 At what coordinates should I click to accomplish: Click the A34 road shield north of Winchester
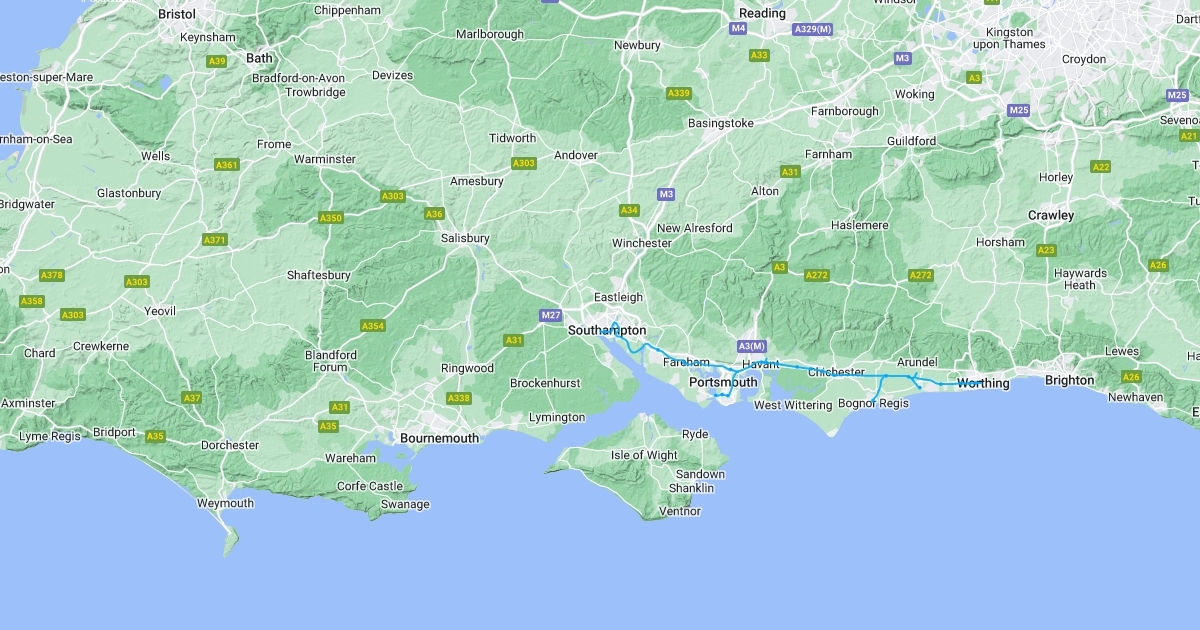coord(629,210)
